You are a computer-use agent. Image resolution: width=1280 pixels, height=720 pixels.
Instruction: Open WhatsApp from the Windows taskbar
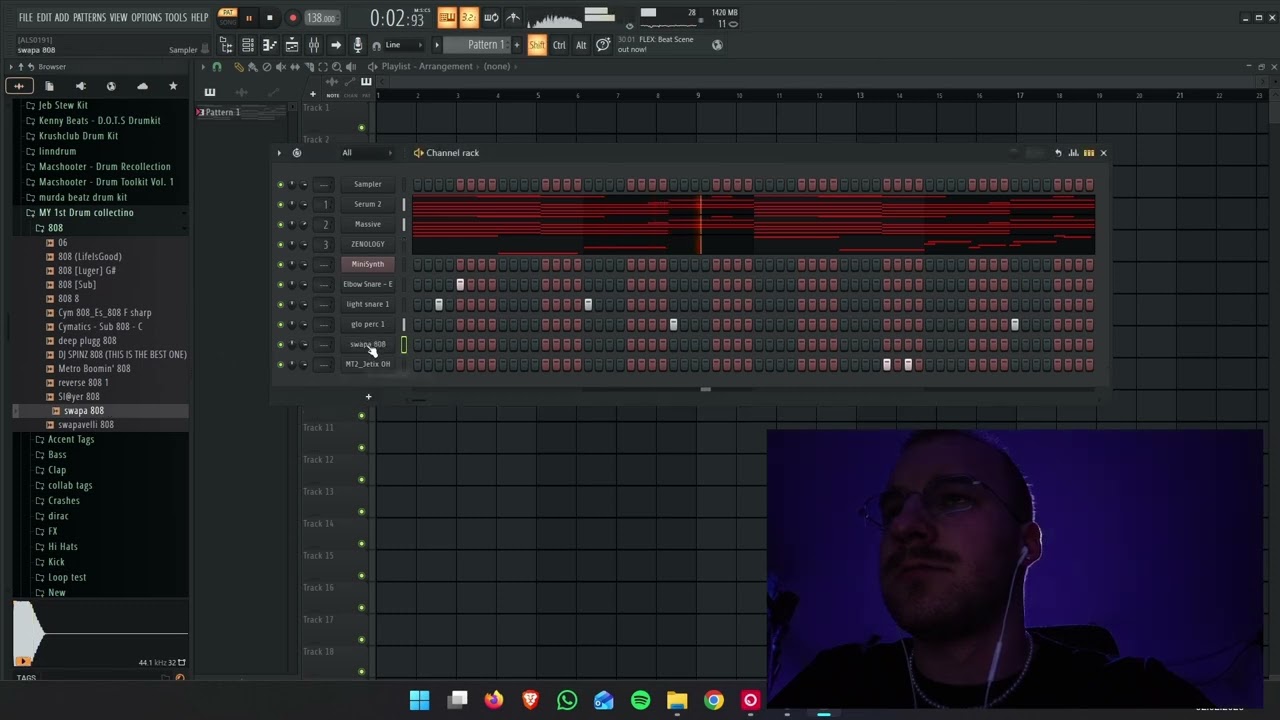567,700
